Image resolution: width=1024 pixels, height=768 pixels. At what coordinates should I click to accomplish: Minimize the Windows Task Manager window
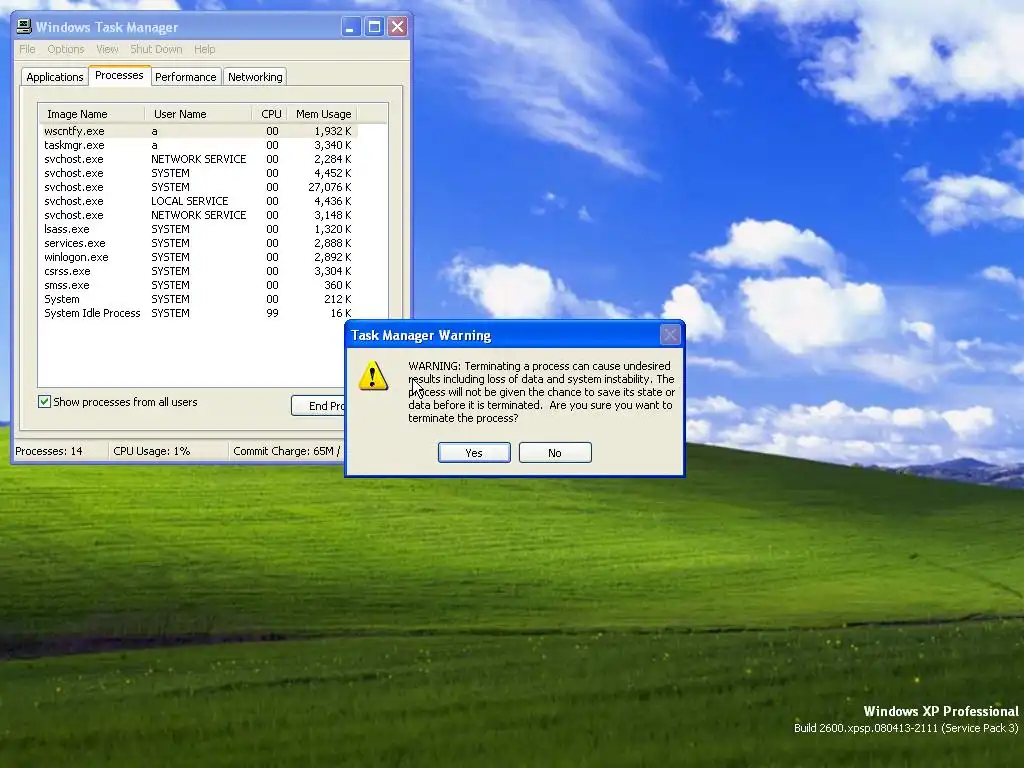[x=351, y=27]
